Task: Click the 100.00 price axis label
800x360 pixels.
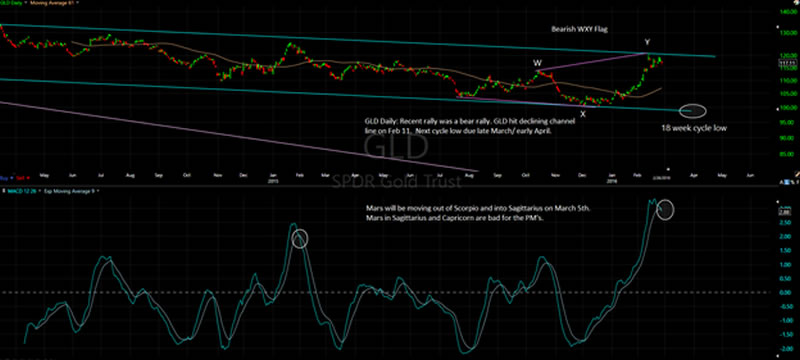Action: tap(789, 108)
